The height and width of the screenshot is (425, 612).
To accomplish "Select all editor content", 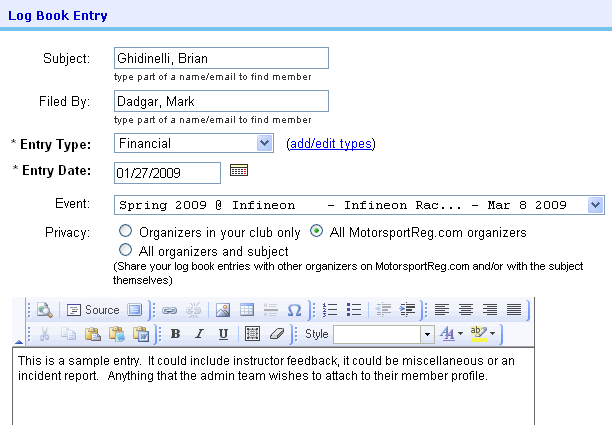I will (253, 334).
